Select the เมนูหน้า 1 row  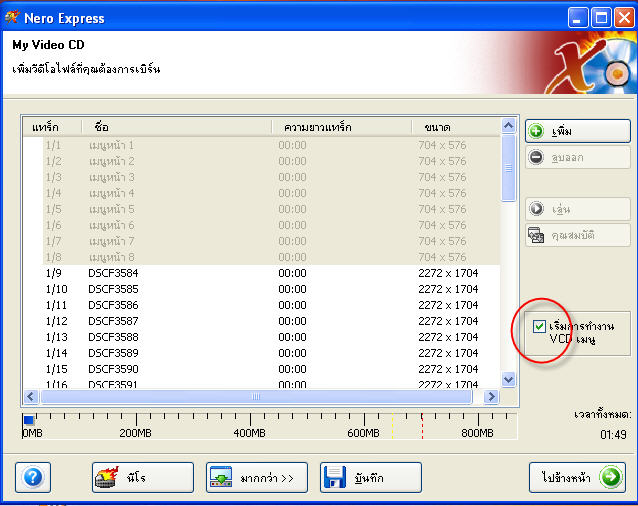click(x=261, y=145)
